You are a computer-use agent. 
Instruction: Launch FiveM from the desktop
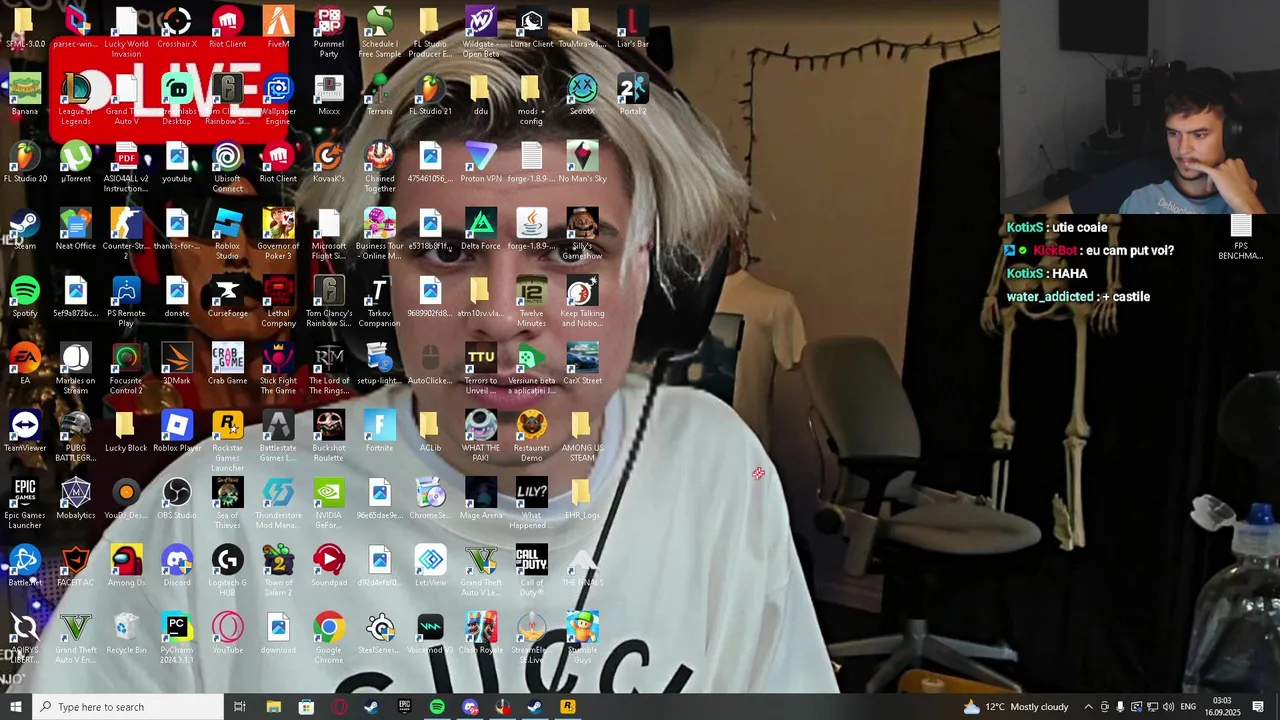point(278,29)
